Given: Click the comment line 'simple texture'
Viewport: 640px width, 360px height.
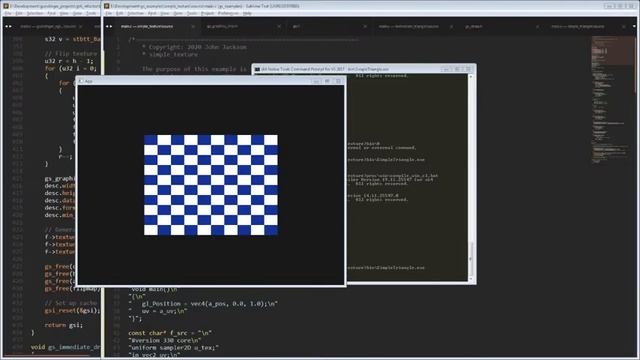Looking at the screenshot, I should point(170,54).
